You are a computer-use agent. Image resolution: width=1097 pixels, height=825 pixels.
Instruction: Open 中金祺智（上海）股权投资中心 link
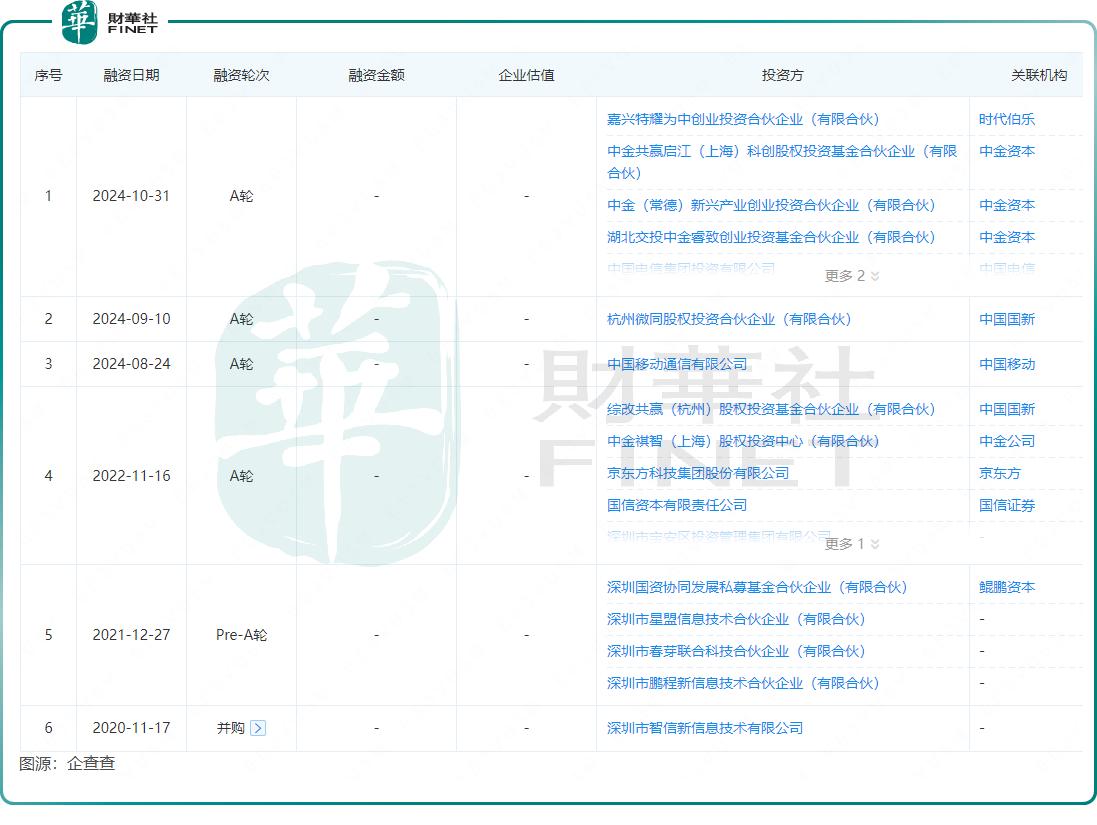[743, 441]
